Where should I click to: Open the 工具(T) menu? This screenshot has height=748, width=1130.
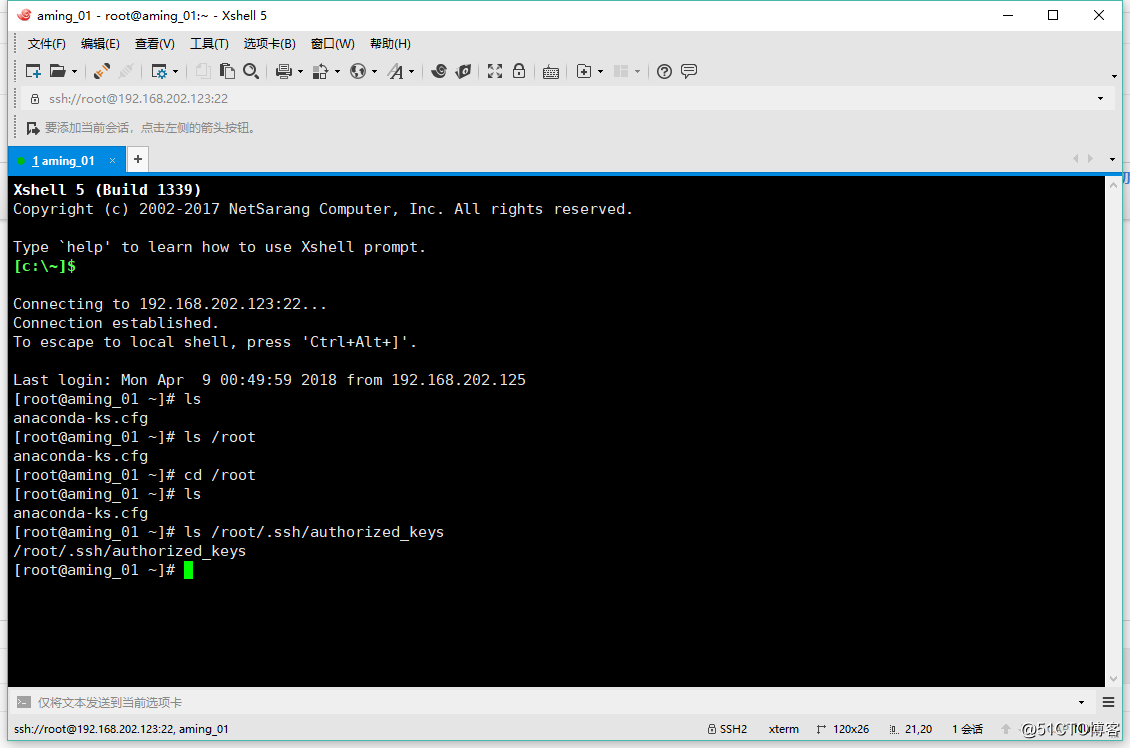210,44
